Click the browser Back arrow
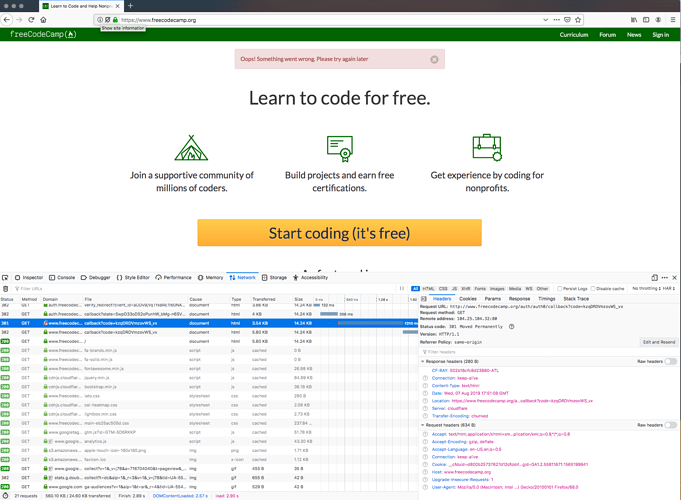The width and height of the screenshot is (681, 500). [x=7, y=20]
